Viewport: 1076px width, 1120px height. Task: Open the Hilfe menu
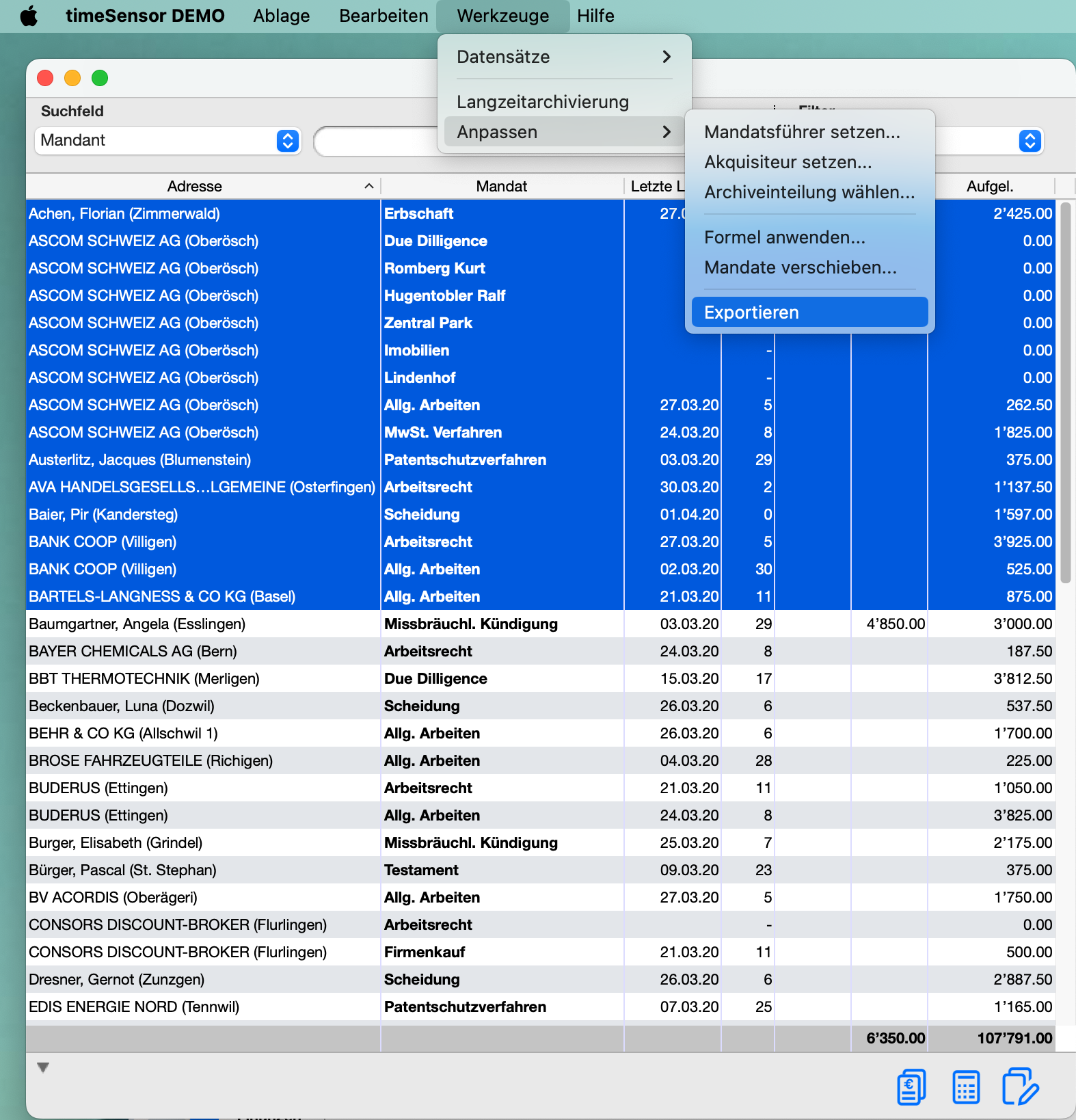[595, 16]
